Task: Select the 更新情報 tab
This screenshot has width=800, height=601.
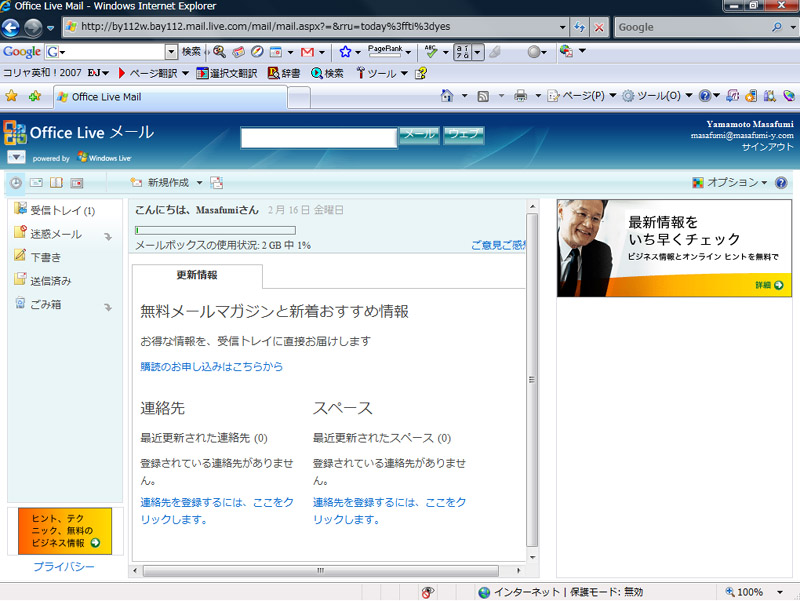Action: coord(197,276)
